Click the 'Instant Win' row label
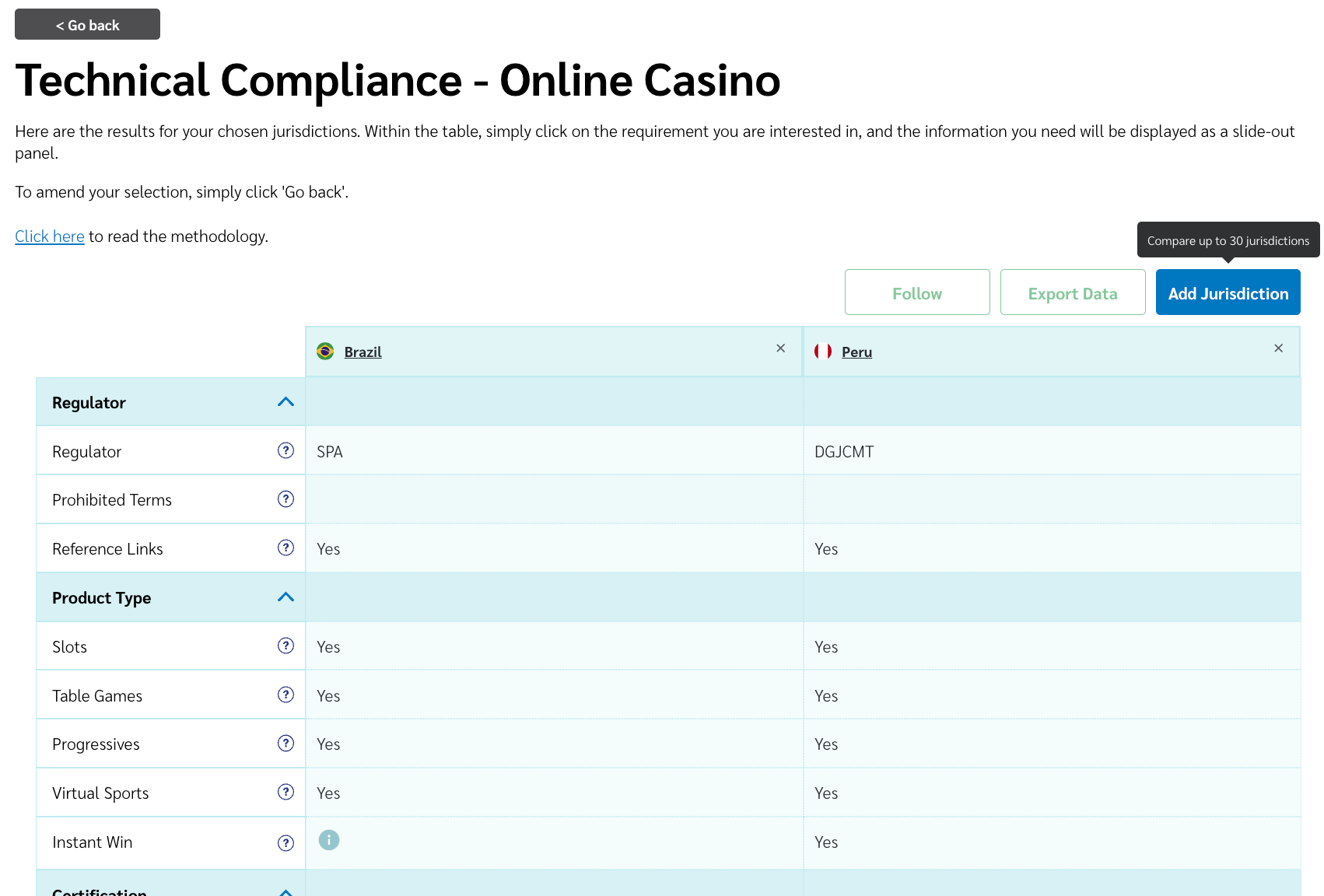 [92, 842]
